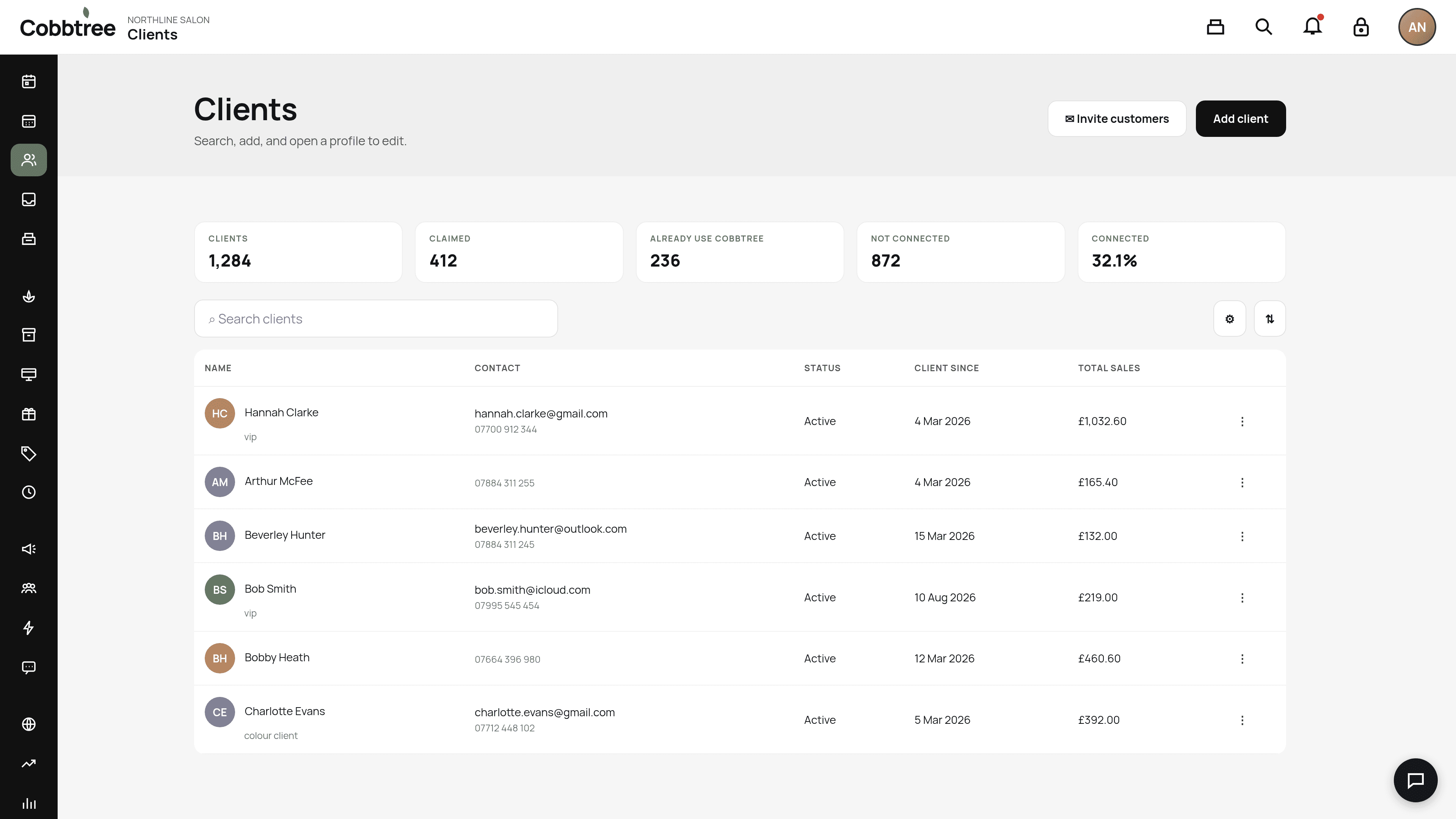Open the chat bubble floating button
Viewport: 1456px width, 819px height.
[x=1415, y=780]
